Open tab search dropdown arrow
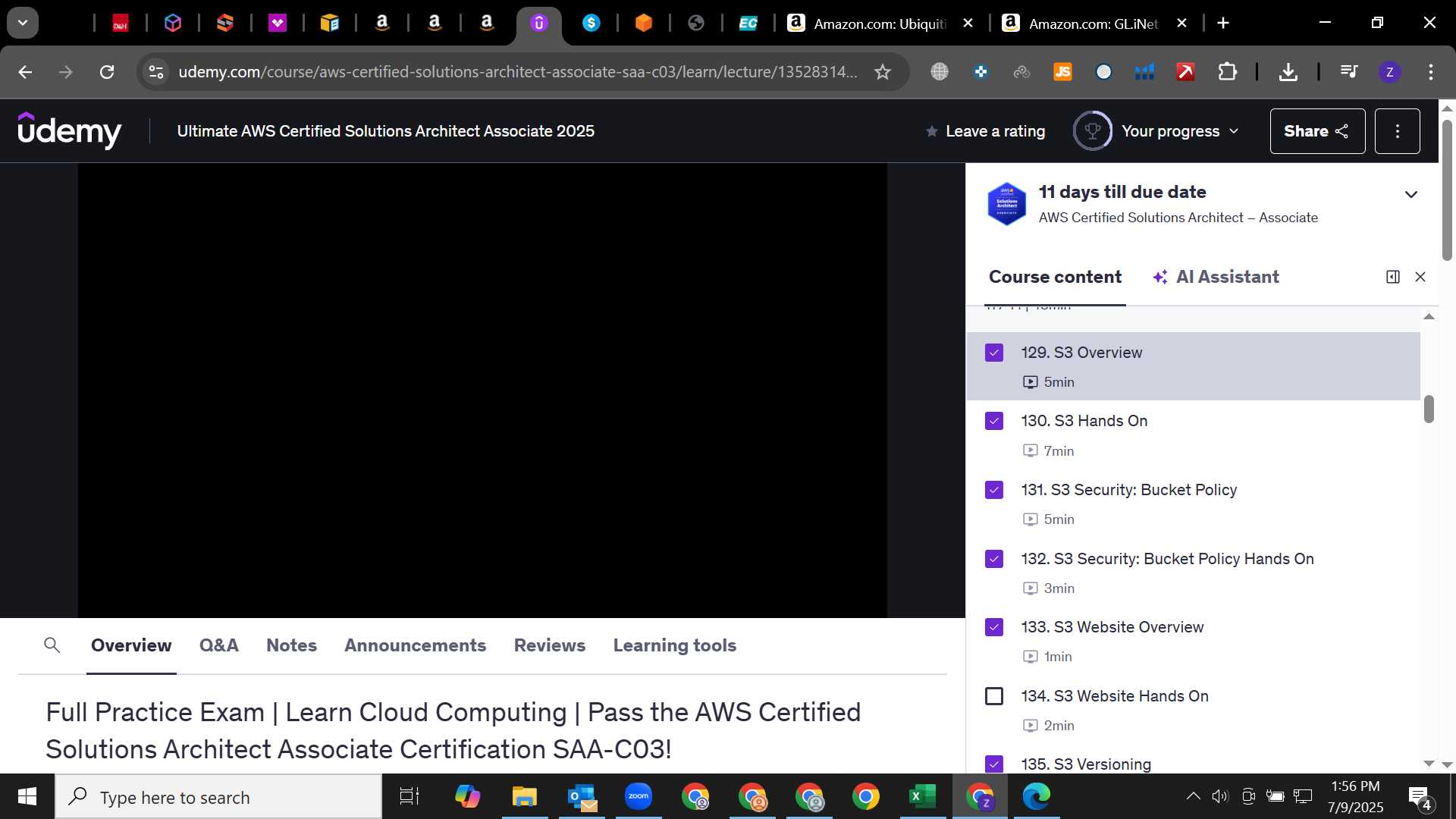The image size is (1456, 819). pos(23,23)
